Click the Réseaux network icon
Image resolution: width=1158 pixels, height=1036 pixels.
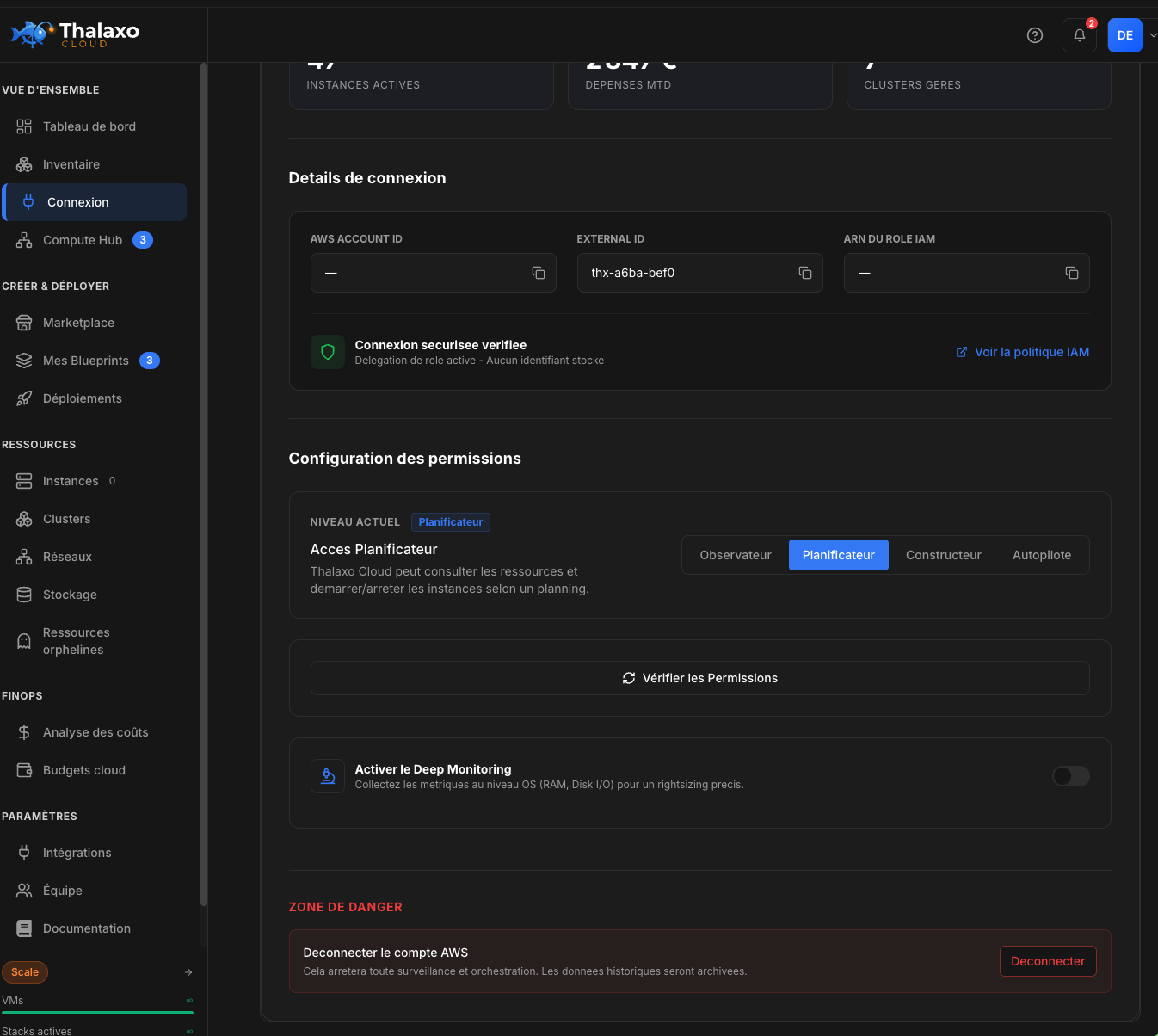point(24,557)
